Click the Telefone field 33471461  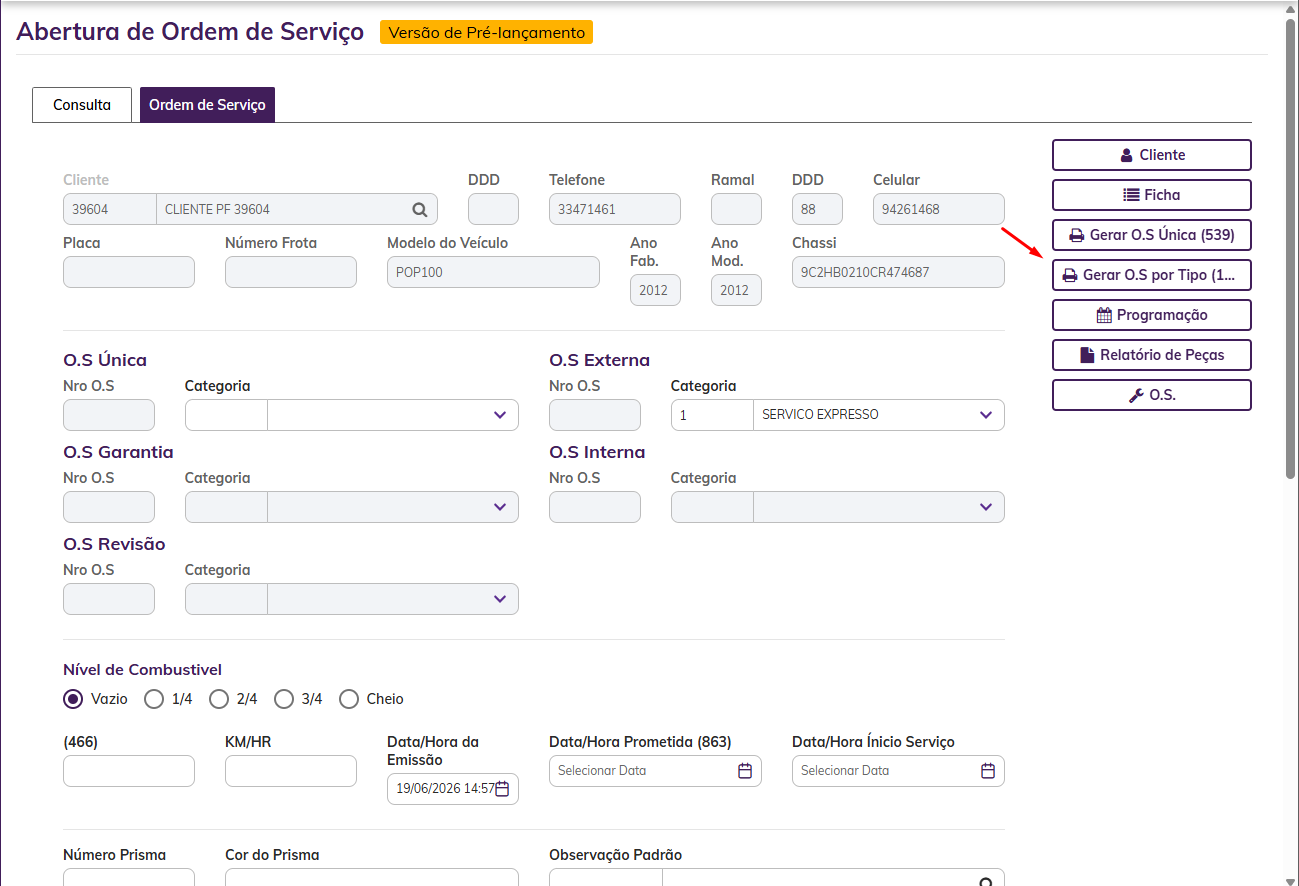(x=615, y=209)
